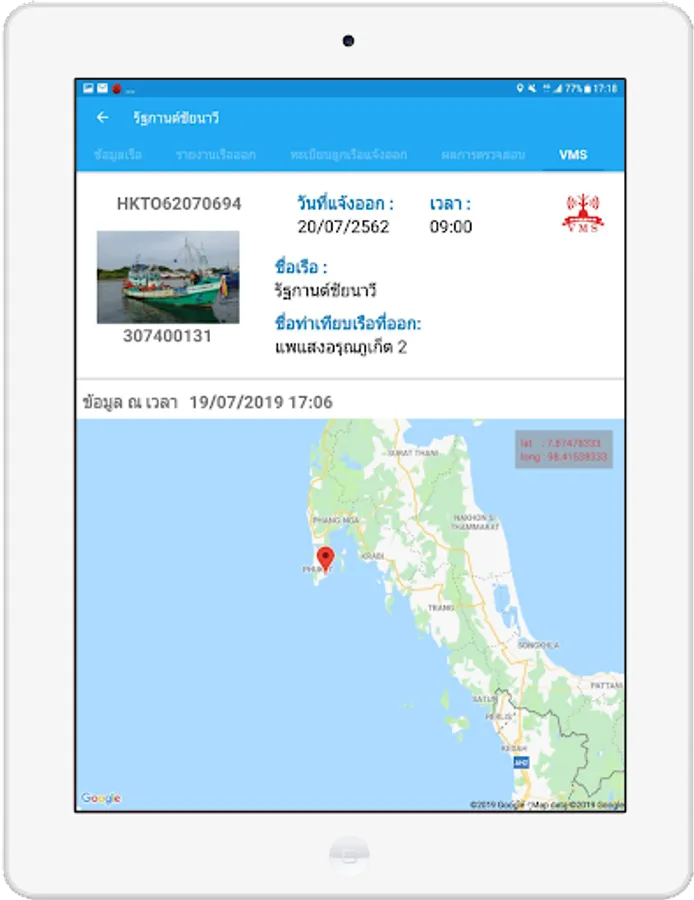
Task: Tap the lat long coordinates box
Action: pos(564,449)
